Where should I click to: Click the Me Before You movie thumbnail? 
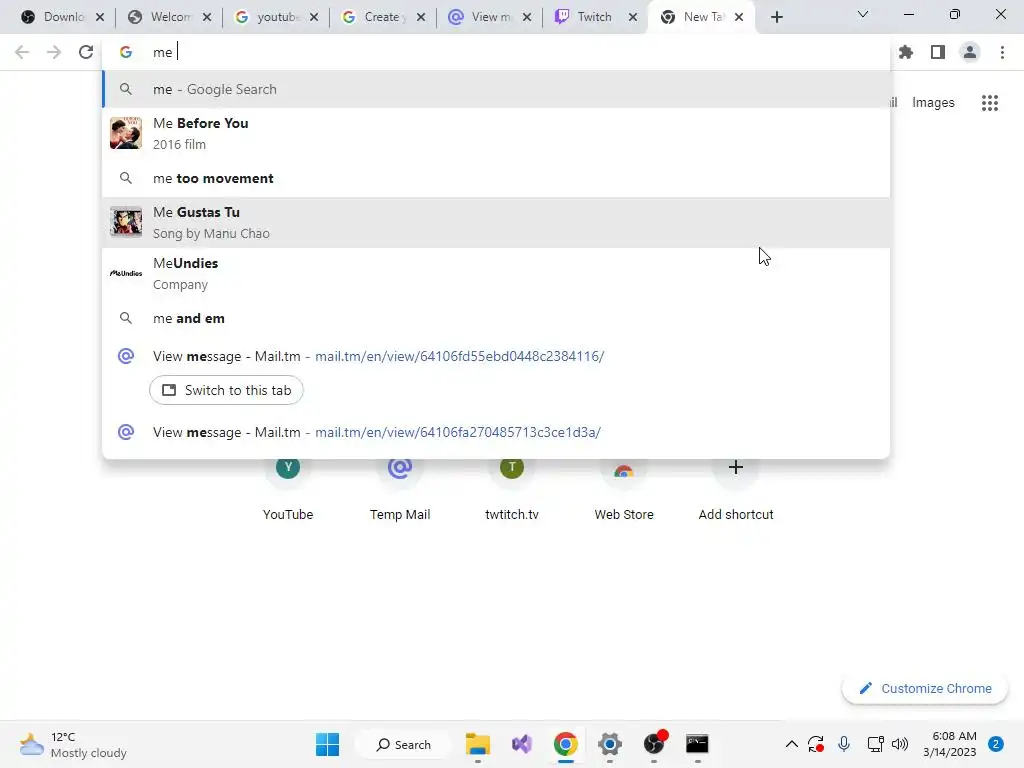pos(126,133)
